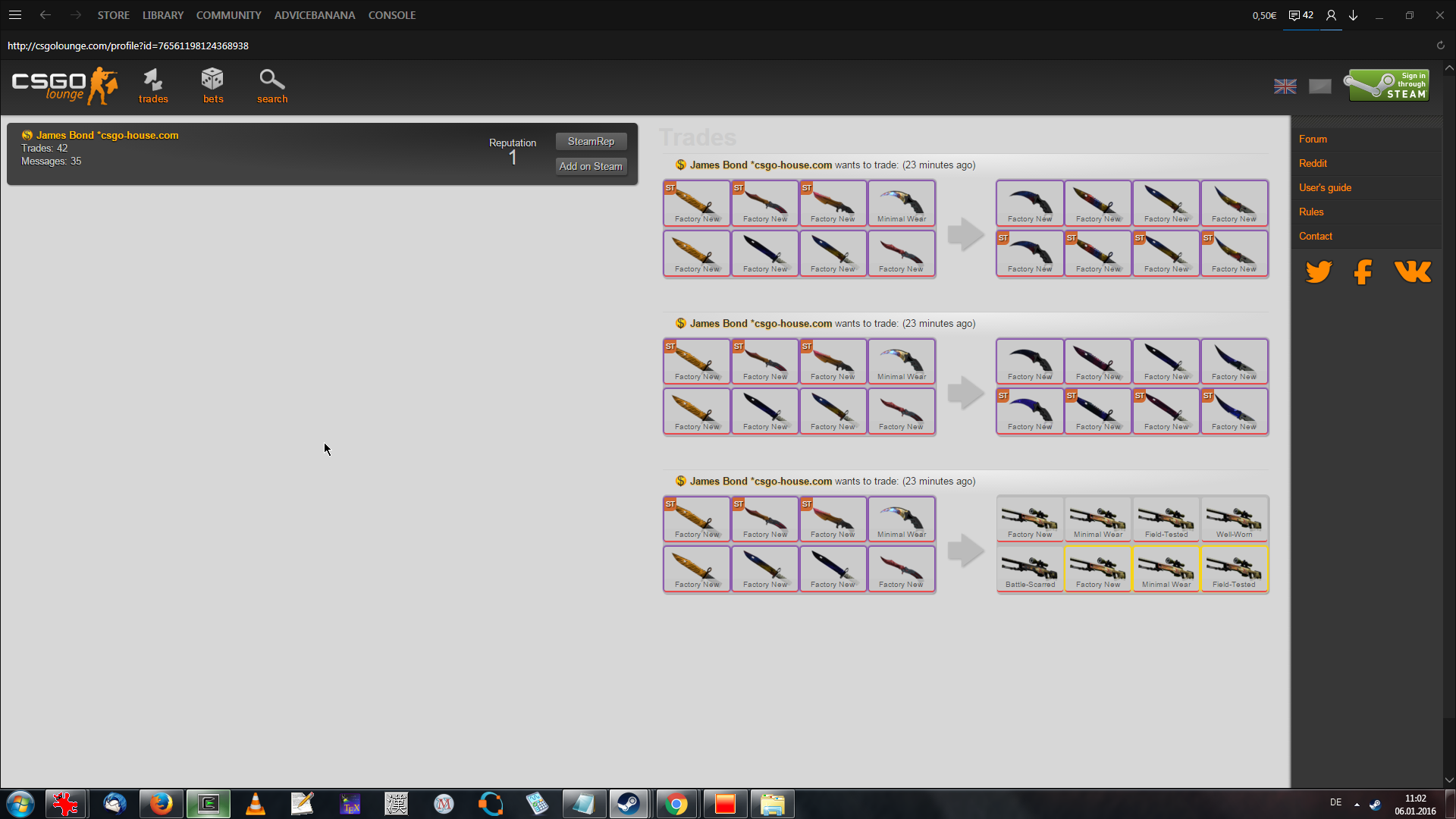Open Steam hamburger menu
This screenshot has height=819, width=1456.
[15, 15]
